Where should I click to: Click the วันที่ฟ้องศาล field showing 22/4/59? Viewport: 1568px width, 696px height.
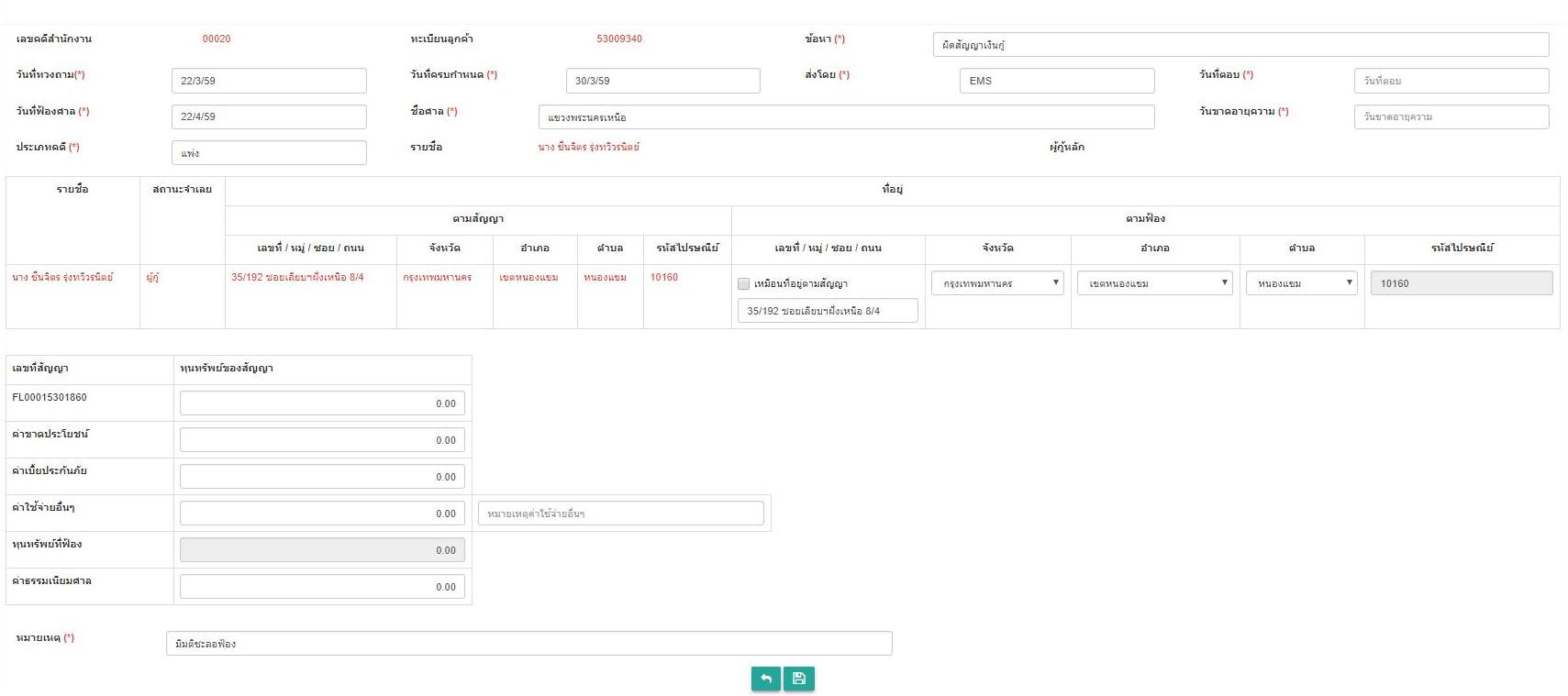(x=269, y=116)
